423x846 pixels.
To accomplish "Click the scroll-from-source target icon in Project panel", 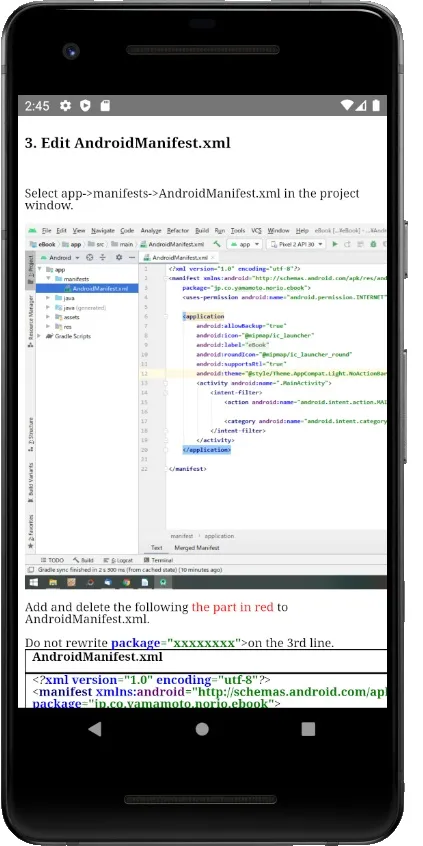I will [x=90, y=257].
